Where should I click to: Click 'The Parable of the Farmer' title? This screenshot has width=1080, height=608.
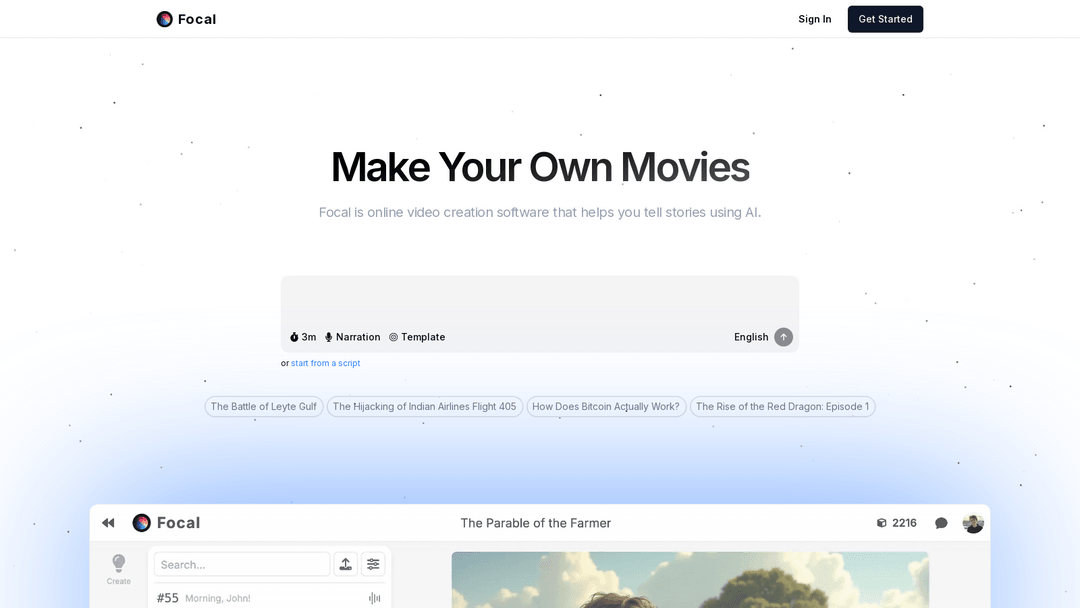536,523
